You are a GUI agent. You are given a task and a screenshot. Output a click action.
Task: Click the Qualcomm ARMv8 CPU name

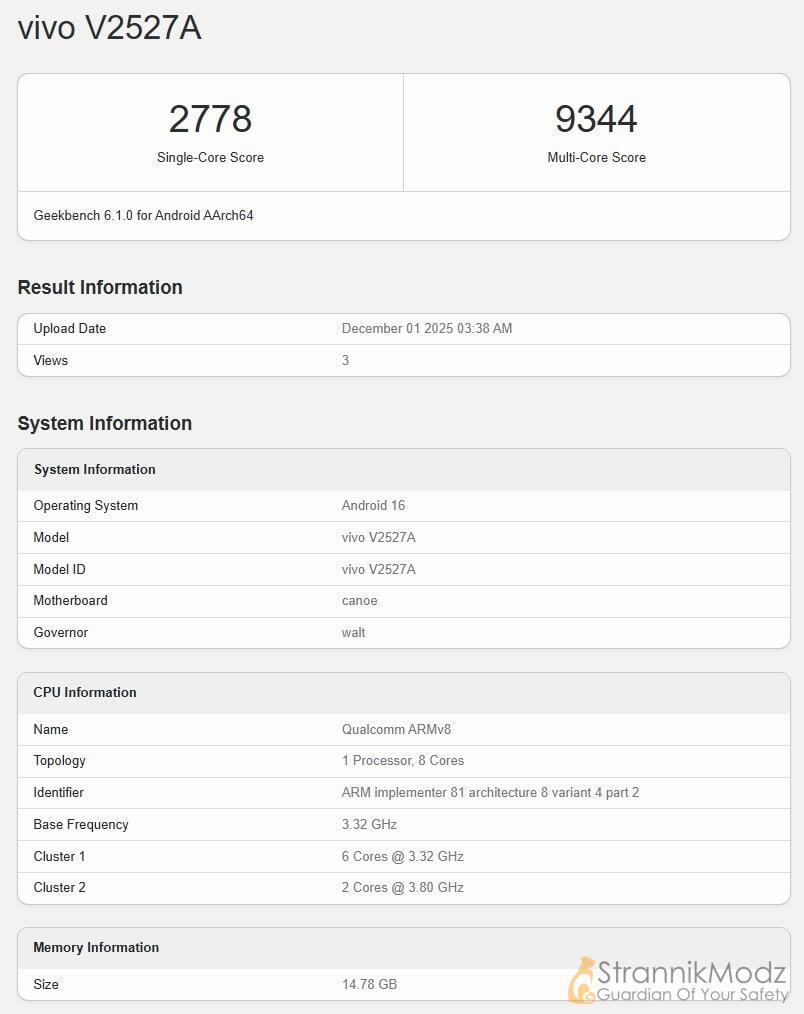(x=396, y=729)
